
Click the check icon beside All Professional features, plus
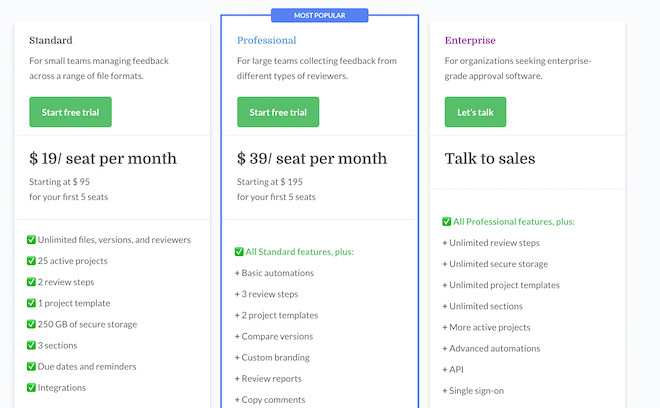click(447, 222)
